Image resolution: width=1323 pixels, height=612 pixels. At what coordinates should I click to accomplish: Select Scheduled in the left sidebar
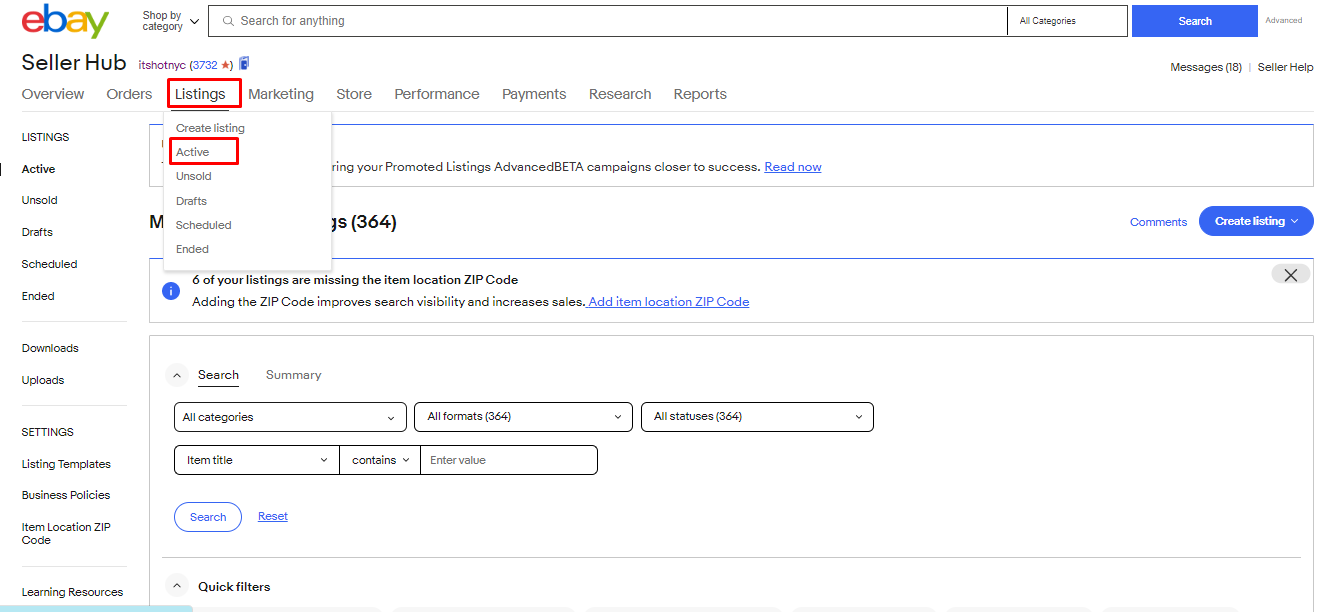coord(49,264)
